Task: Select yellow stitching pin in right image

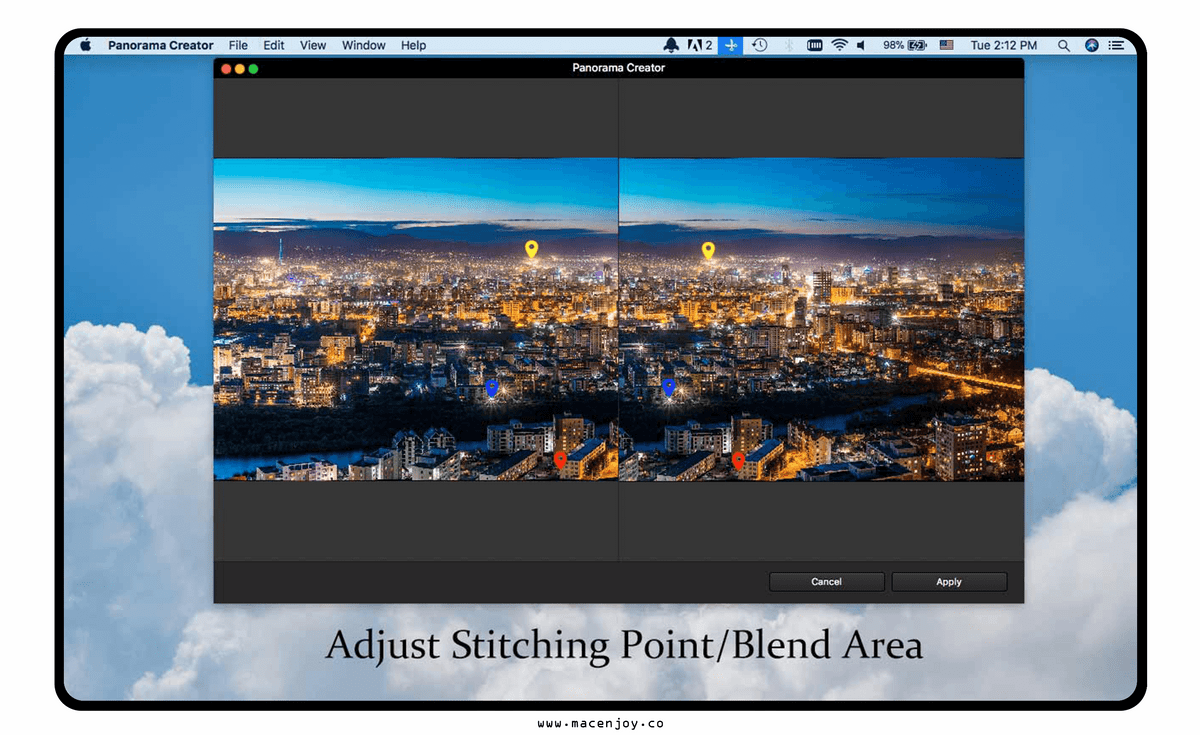Action: click(708, 250)
